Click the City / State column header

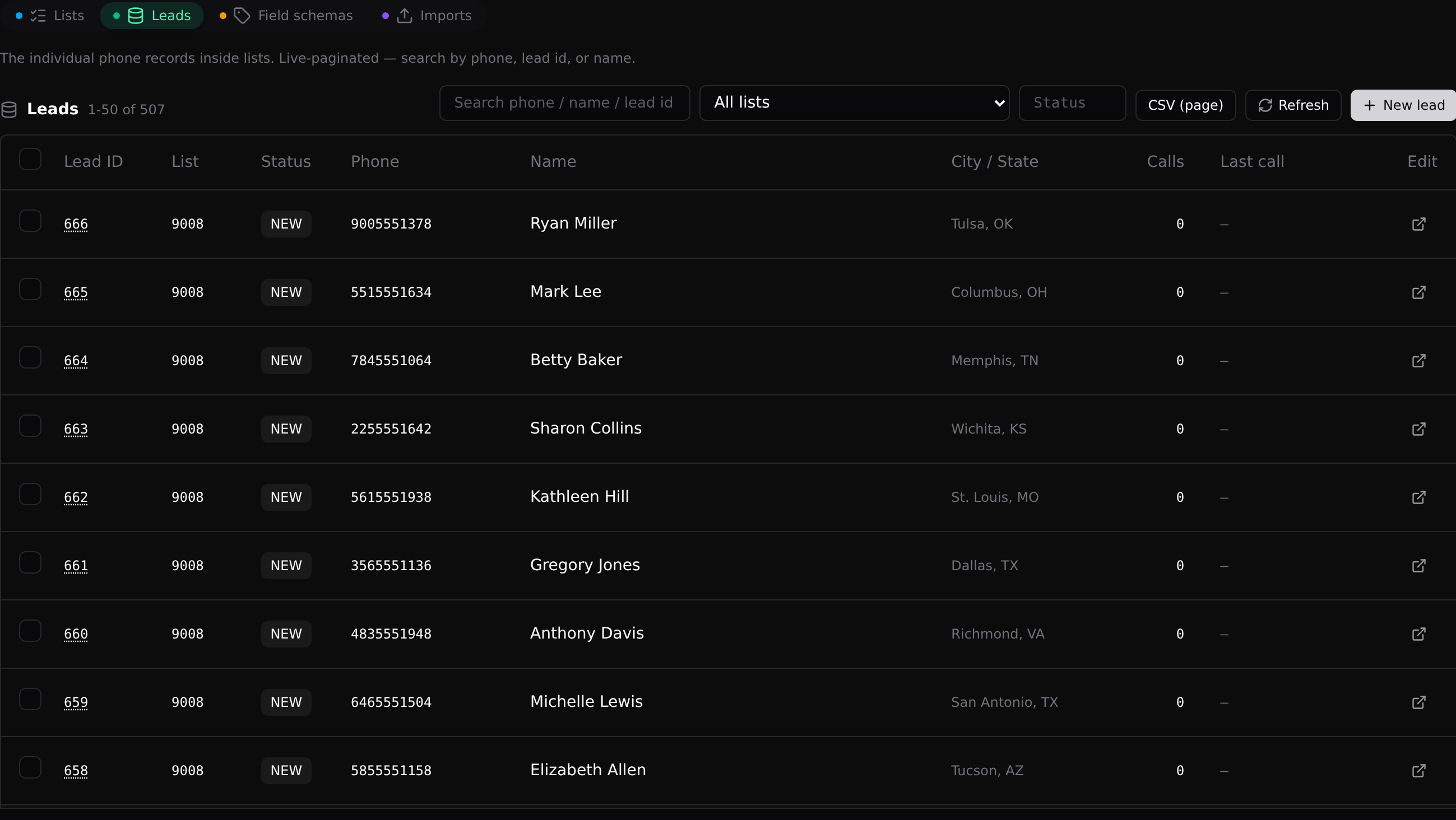click(x=994, y=162)
